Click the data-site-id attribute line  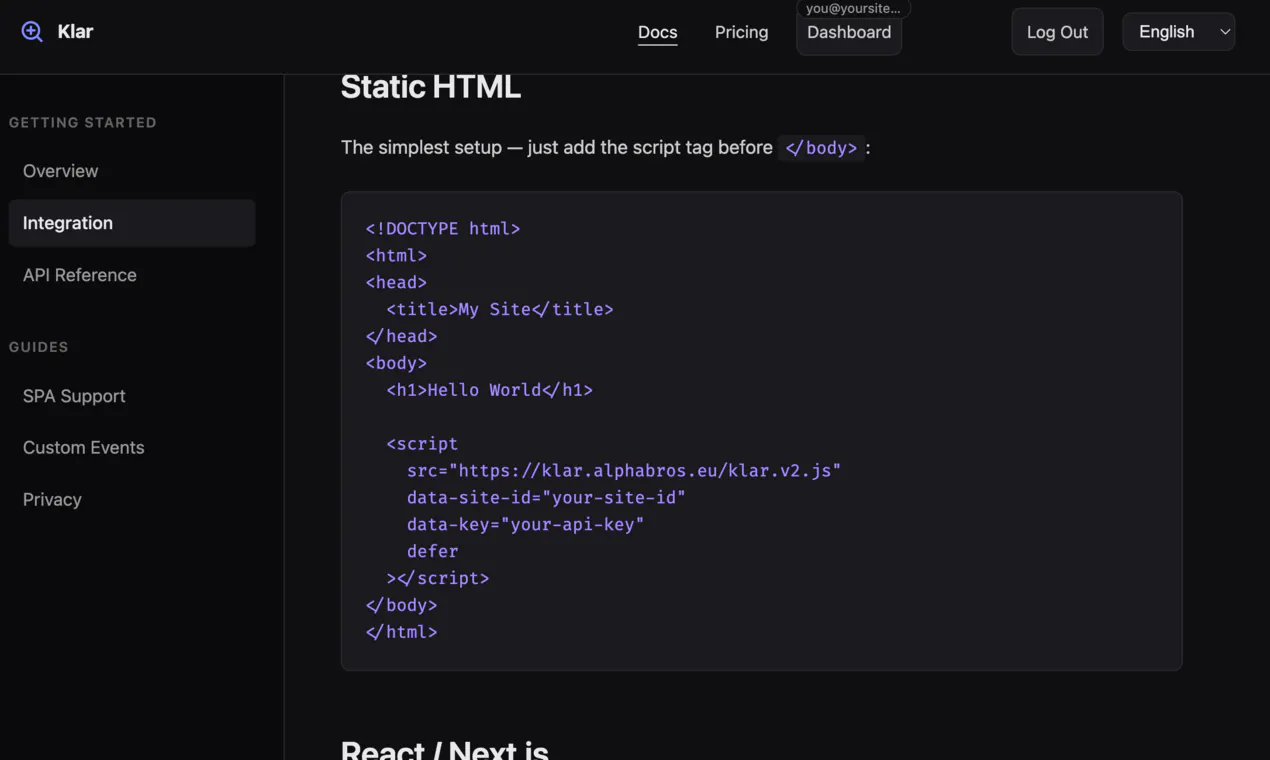546,498
